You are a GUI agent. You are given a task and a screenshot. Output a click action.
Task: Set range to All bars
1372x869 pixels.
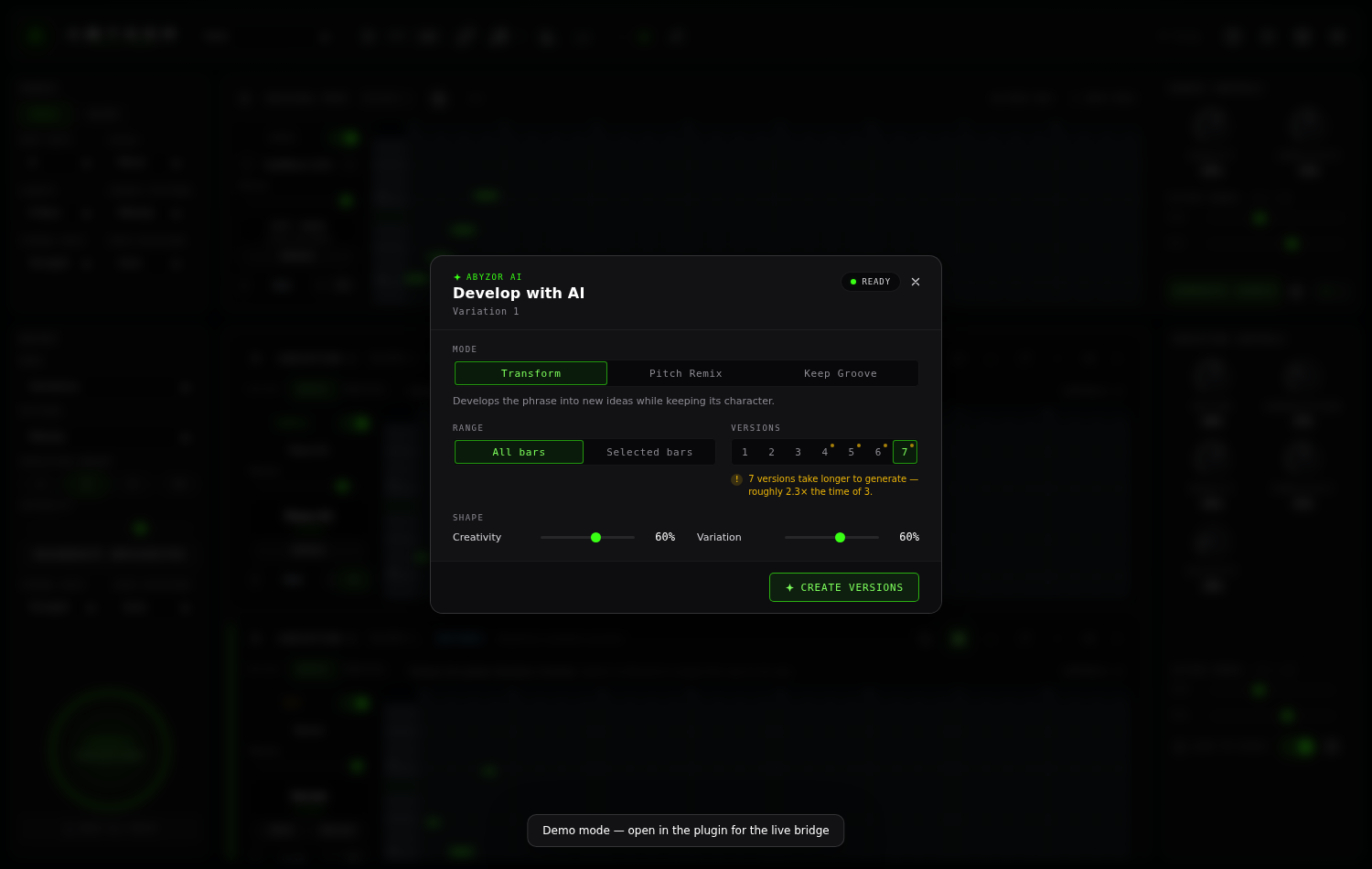pyautogui.click(x=519, y=452)
